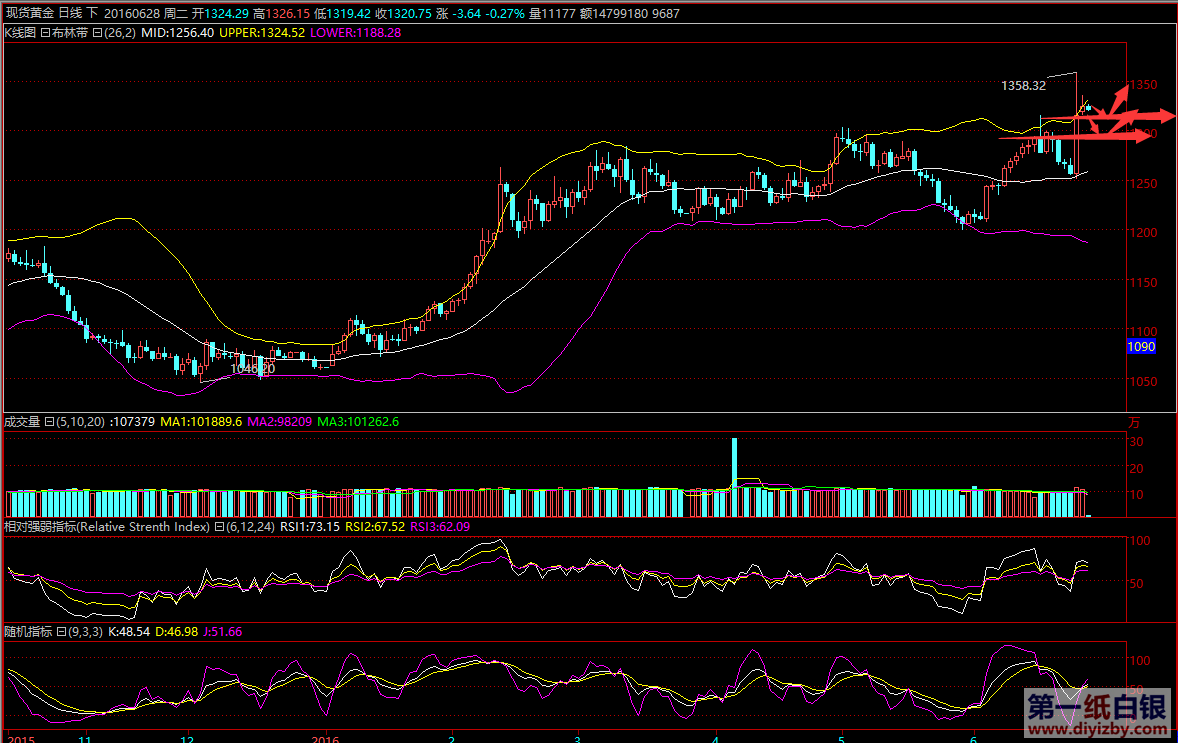Click the 第一纸白银 watermark logo
Screen dimensions: 1178x743
(x=1097, y=708)
